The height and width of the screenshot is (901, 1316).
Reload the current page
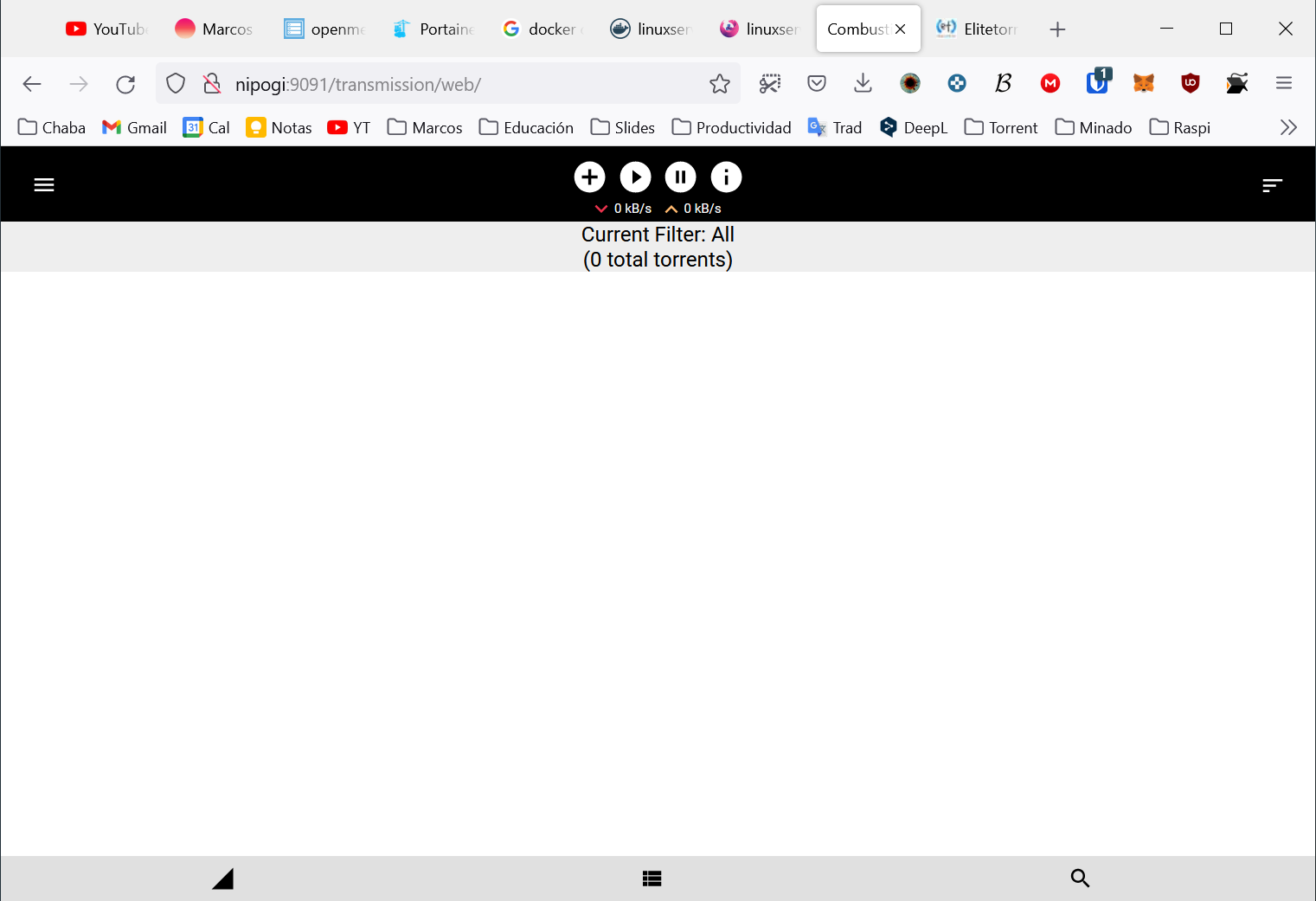pos(125,84)
